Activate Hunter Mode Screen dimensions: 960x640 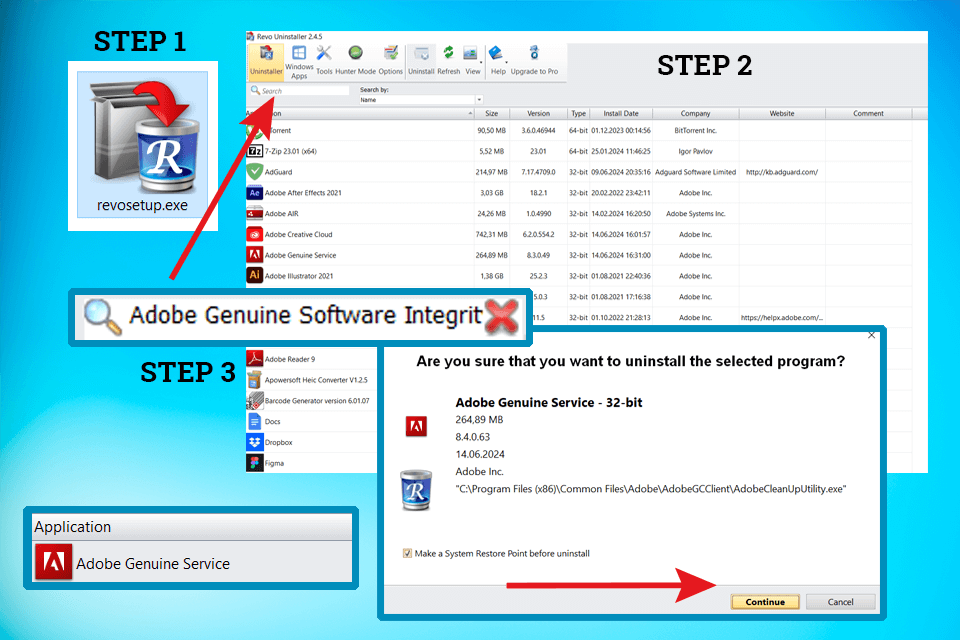[x=355, y=61]
